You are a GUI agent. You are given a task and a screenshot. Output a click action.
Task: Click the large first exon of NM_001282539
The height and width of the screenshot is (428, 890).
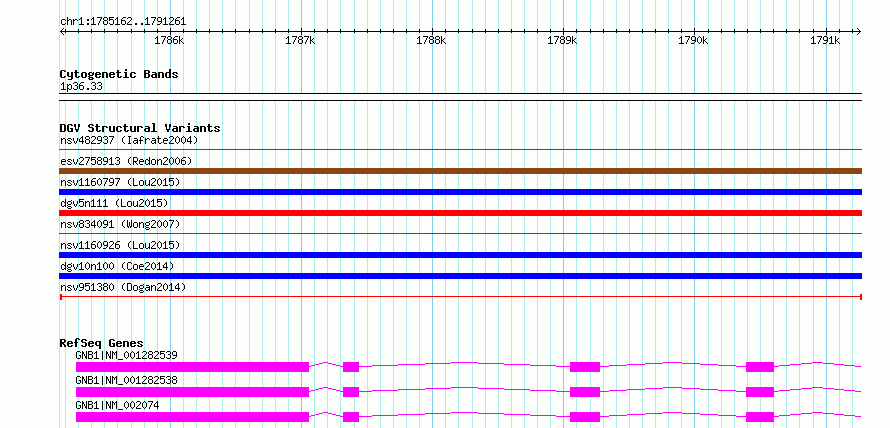click(192, 367)
